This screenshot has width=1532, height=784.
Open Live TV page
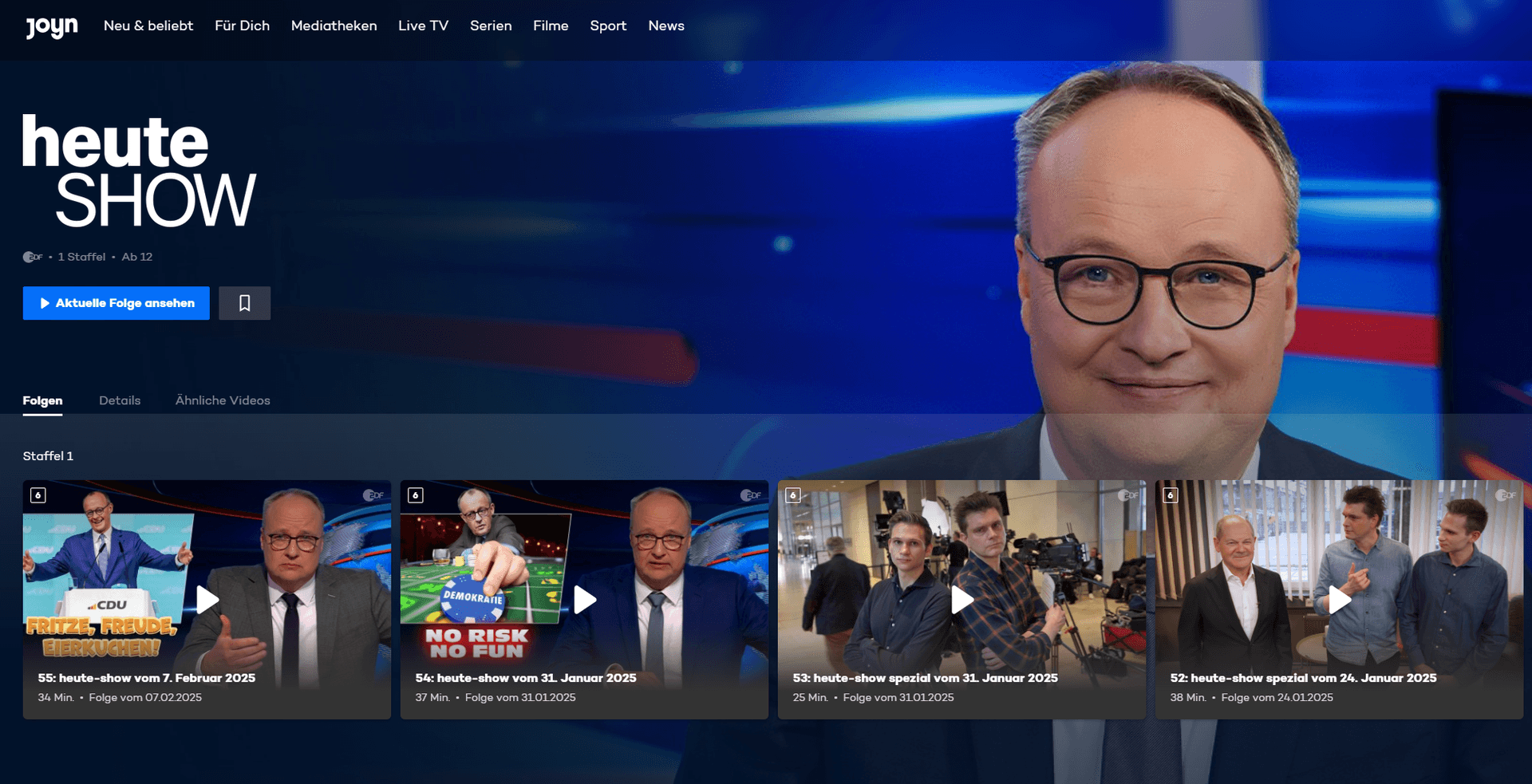[423, 26]
